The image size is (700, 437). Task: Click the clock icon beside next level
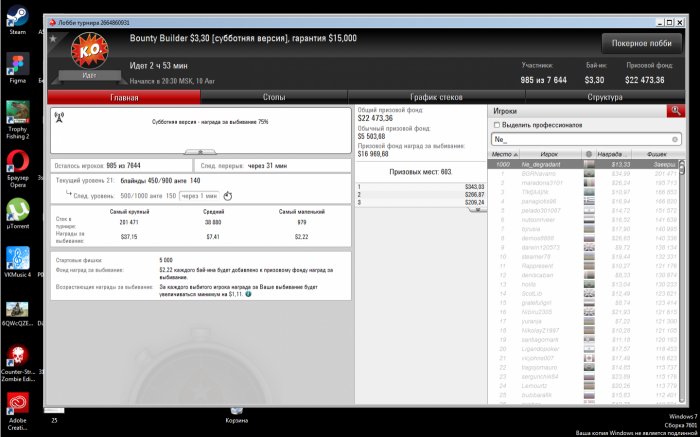[227, 195]
